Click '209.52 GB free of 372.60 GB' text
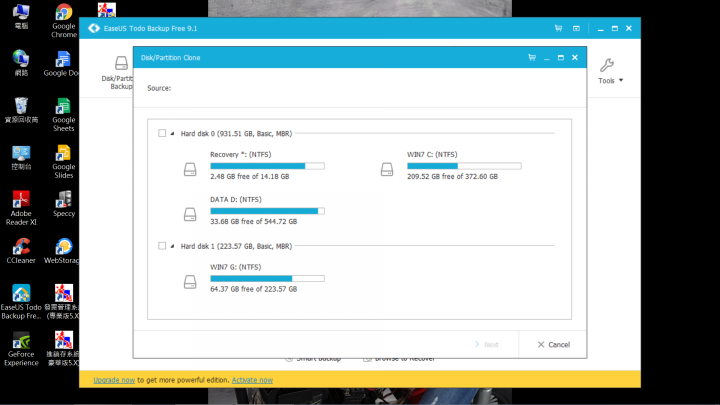Screen dimensions: 720x405 point(452,176)
